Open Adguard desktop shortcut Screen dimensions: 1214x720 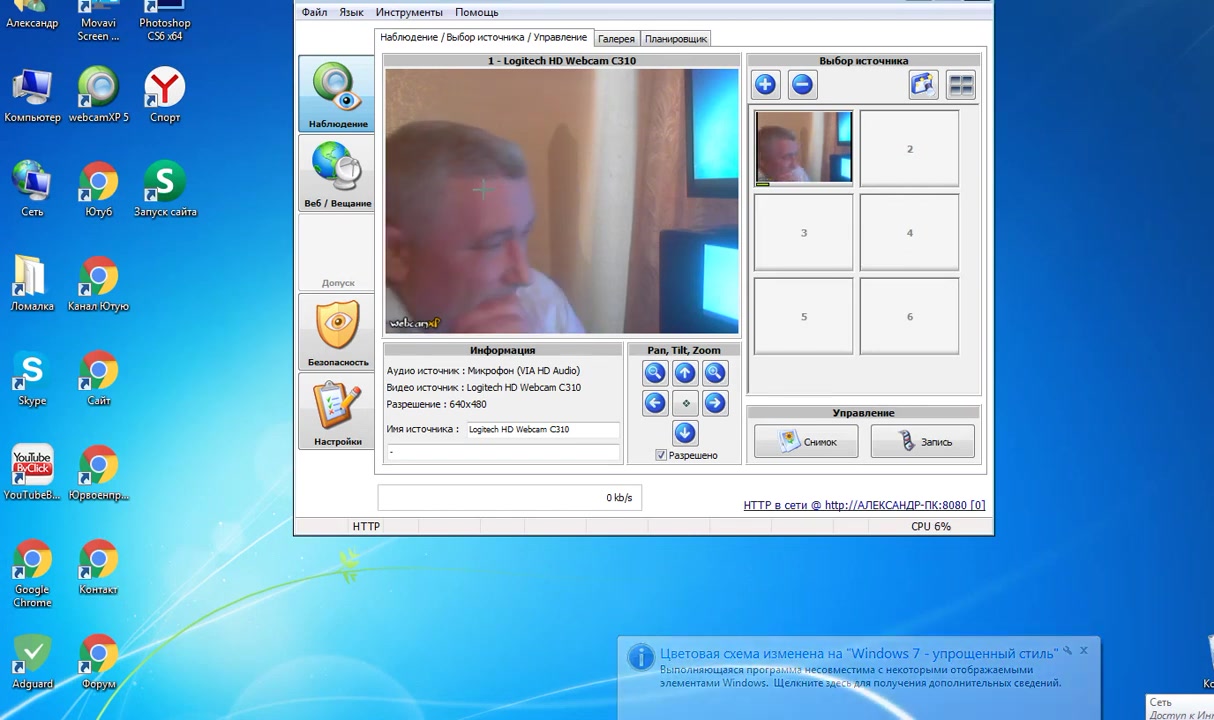coord(32,662)
